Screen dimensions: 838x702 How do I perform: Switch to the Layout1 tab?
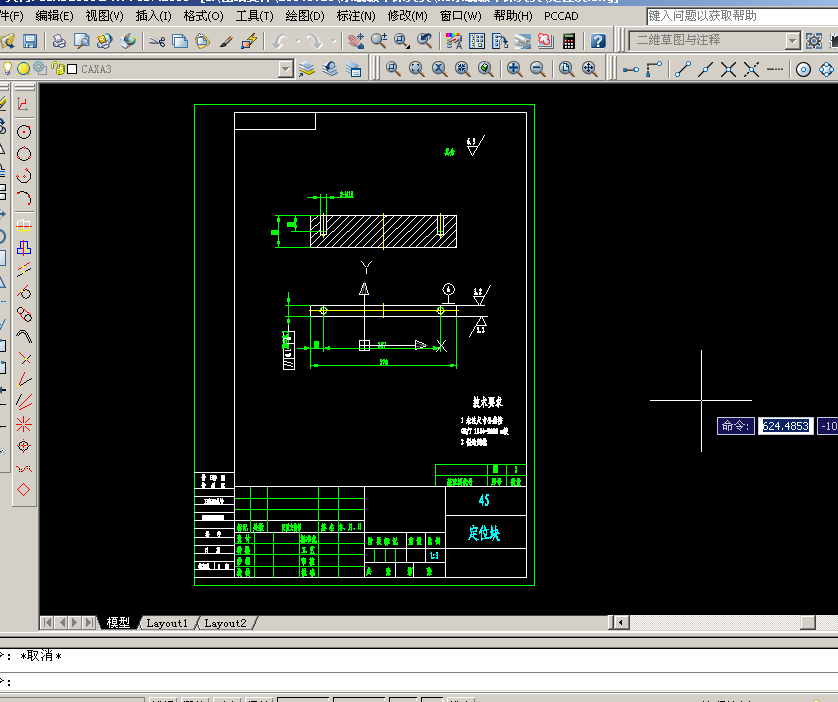(x=167, y=623)
